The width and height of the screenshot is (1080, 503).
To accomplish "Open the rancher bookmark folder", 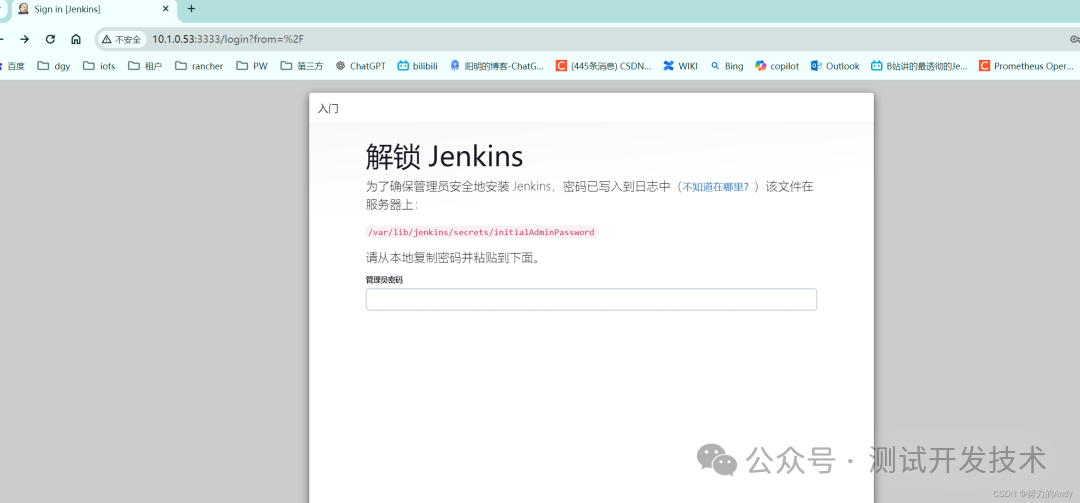I will pos(199,66).
